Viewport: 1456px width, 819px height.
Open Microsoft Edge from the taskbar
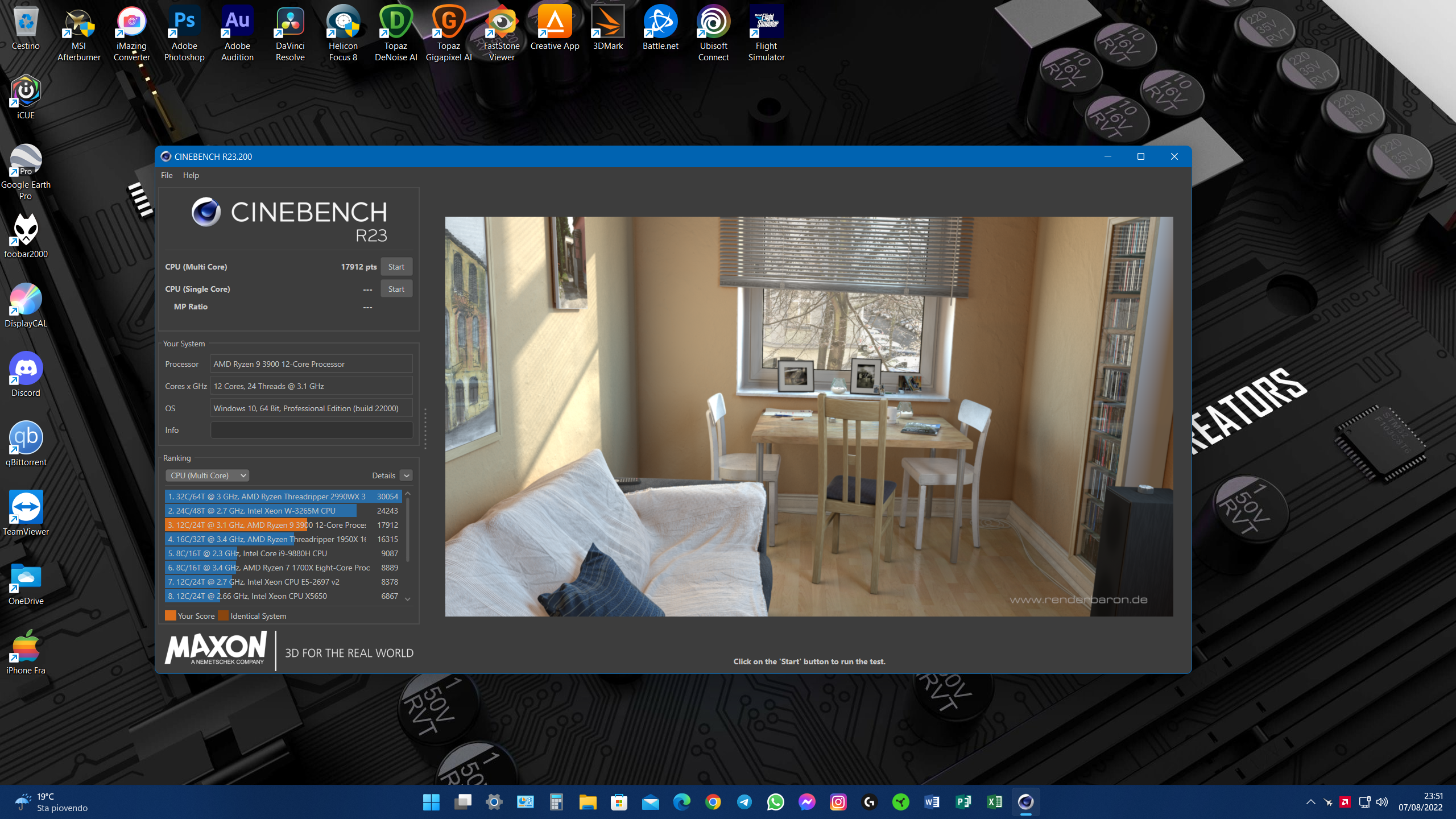(682, 802)
